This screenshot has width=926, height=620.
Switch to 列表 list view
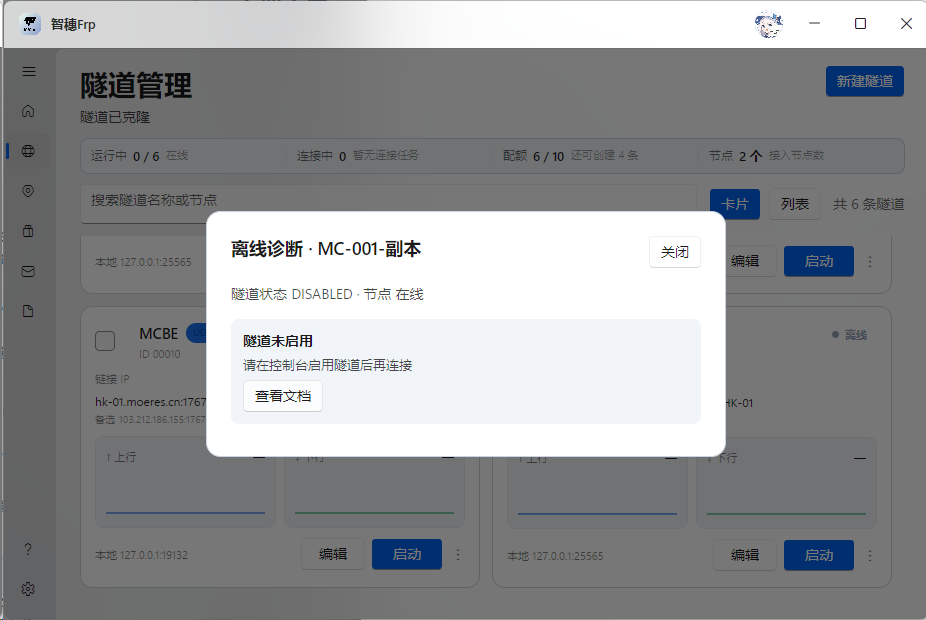795,204
